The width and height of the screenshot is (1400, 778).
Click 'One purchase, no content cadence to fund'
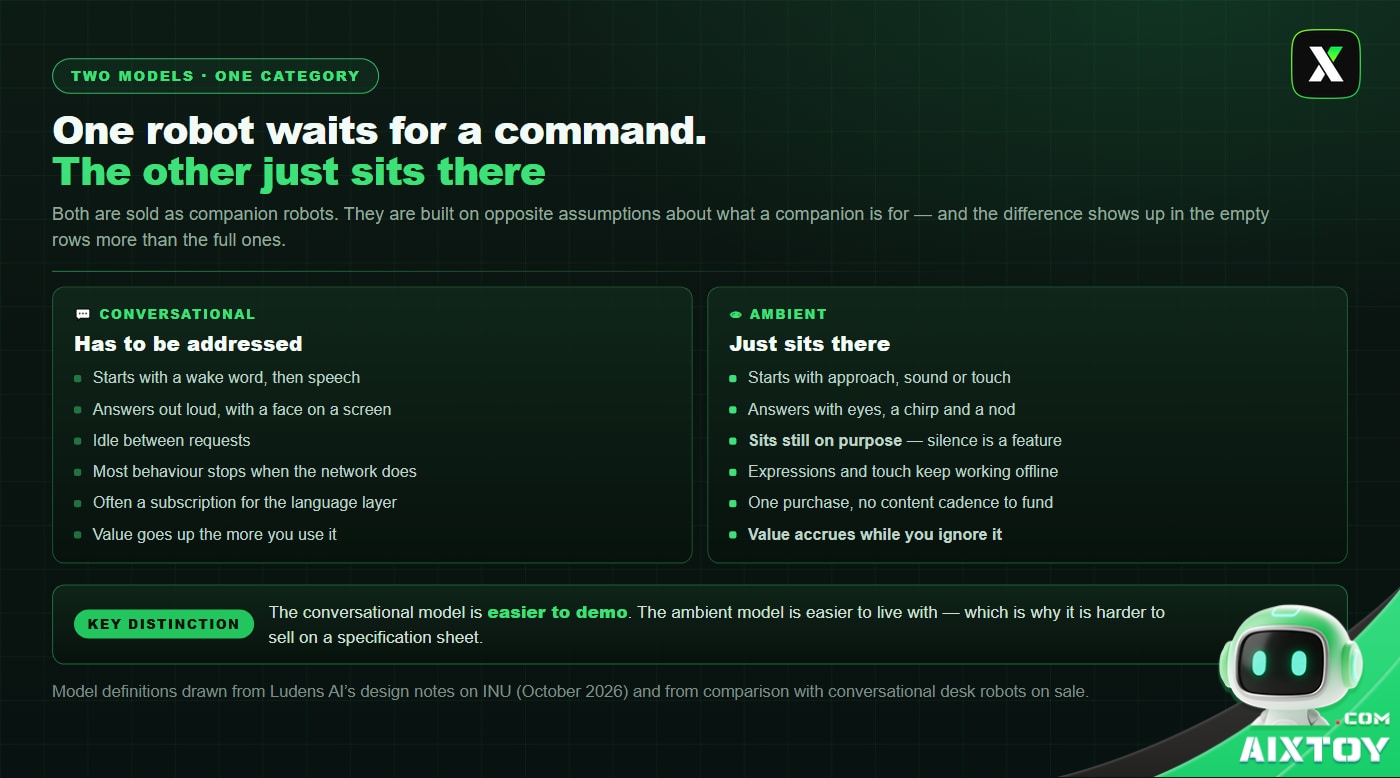(900, 502)
